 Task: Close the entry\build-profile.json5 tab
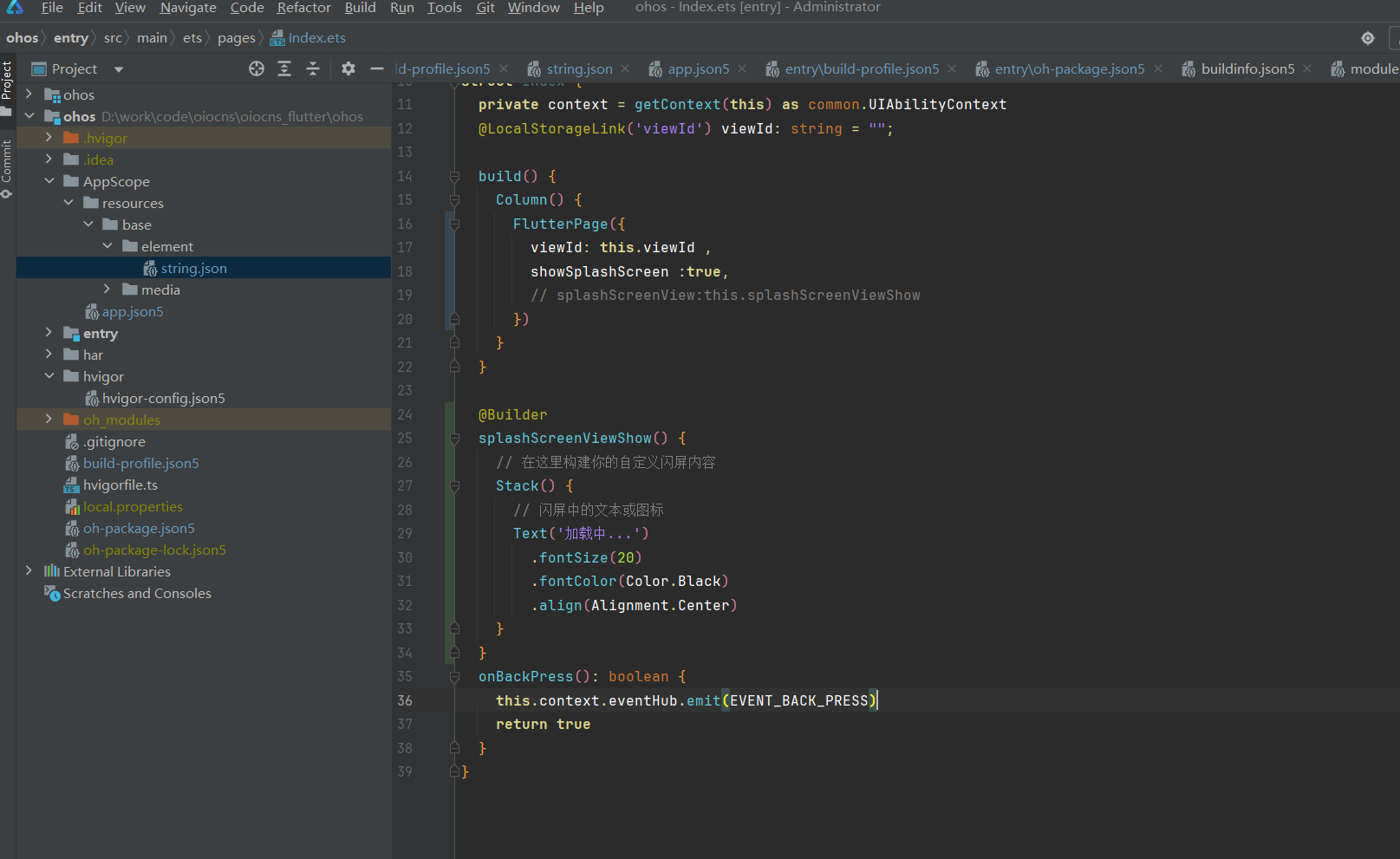(x=952, y=69)
